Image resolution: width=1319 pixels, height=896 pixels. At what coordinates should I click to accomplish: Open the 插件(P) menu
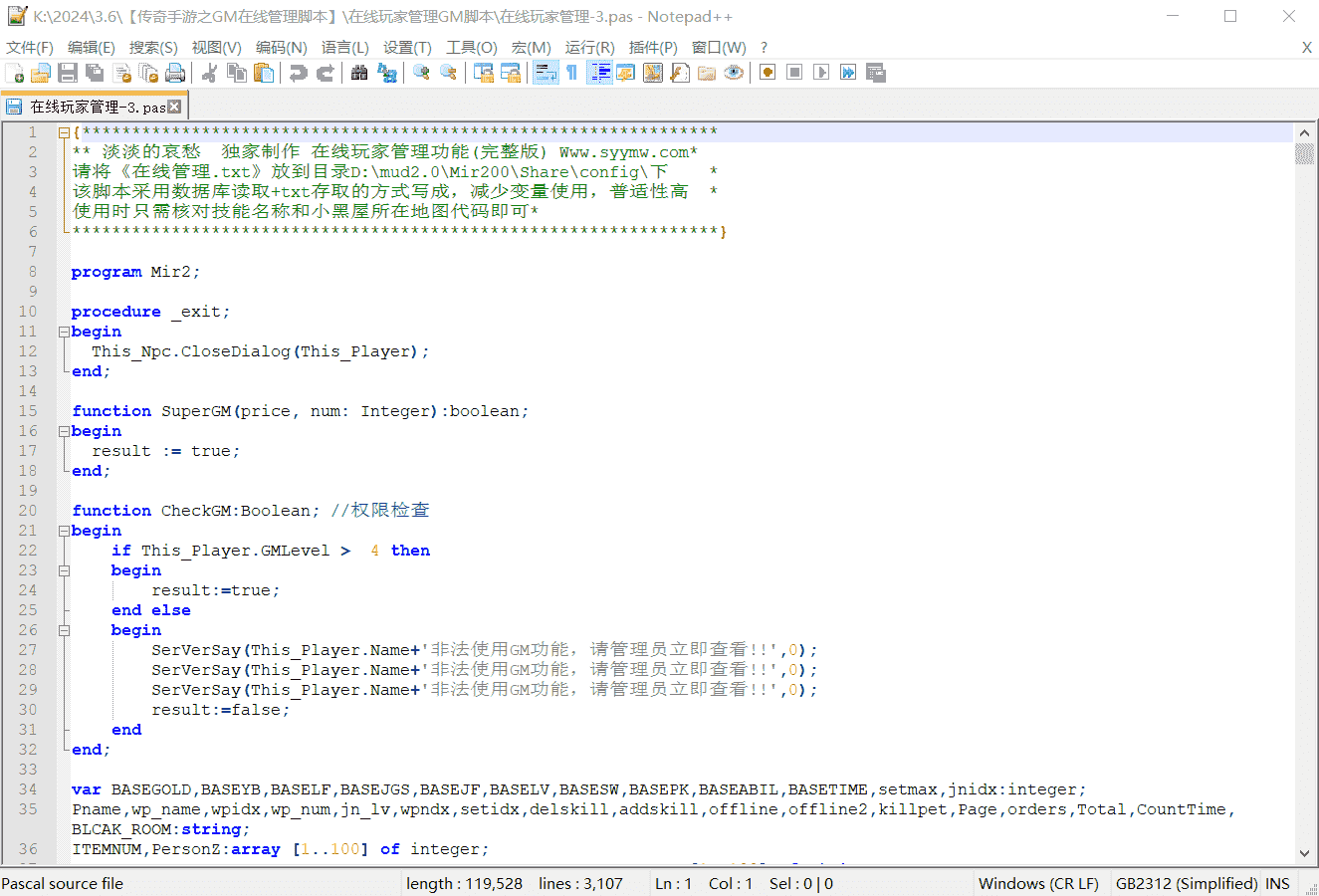coord(653,47)
